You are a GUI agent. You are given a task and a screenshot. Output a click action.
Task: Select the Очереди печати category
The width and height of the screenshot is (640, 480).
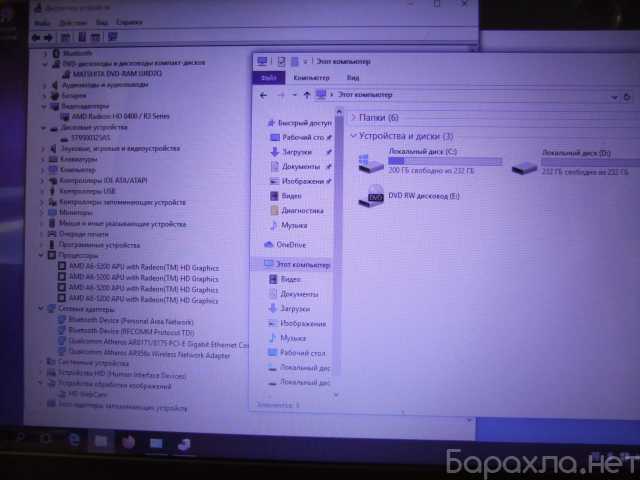83,234
